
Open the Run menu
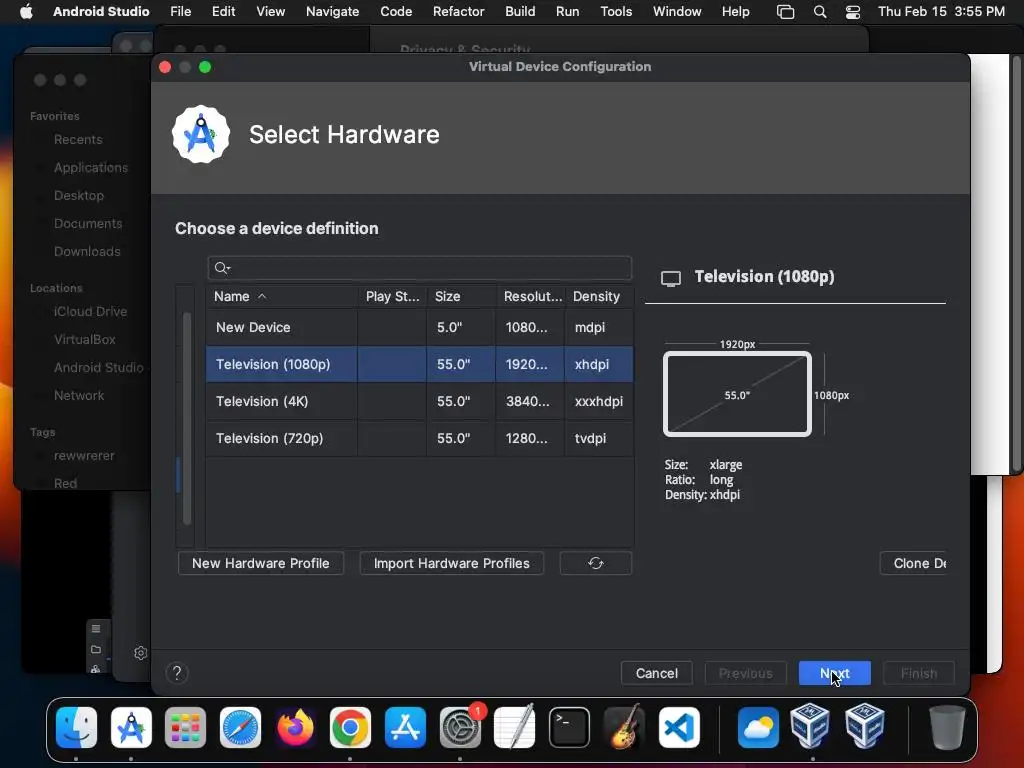click(x=568, y=12)
